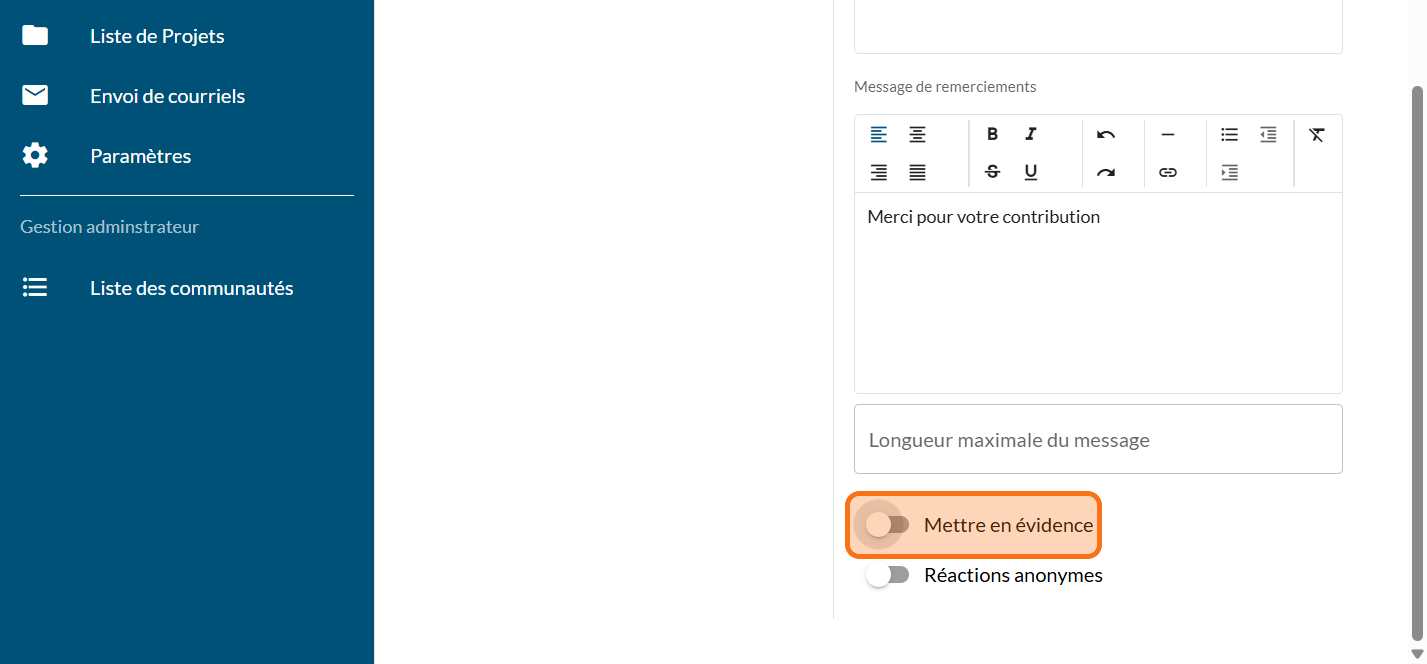The width and height of the screenshot is (1427, 664).
Task: Apply italic formatting to text
Action: click(1031, 134)
